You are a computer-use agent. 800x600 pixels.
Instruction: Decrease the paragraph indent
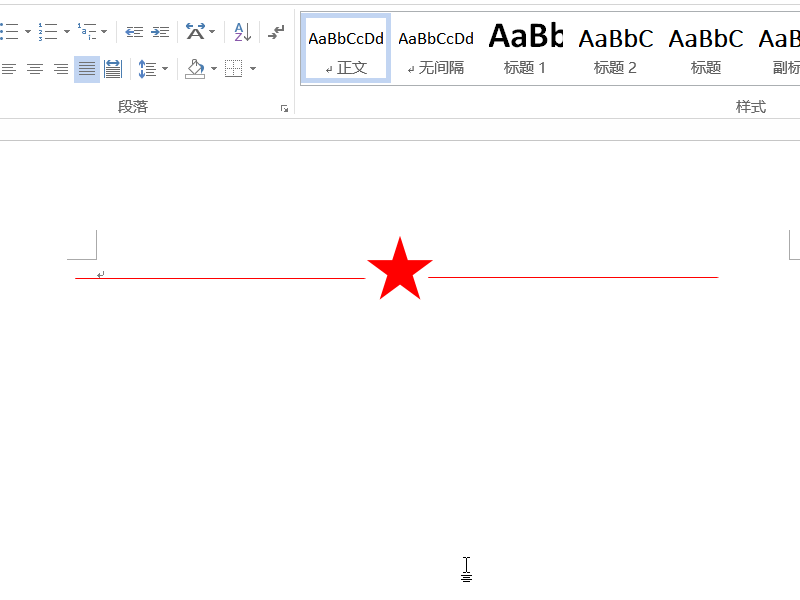134,32
